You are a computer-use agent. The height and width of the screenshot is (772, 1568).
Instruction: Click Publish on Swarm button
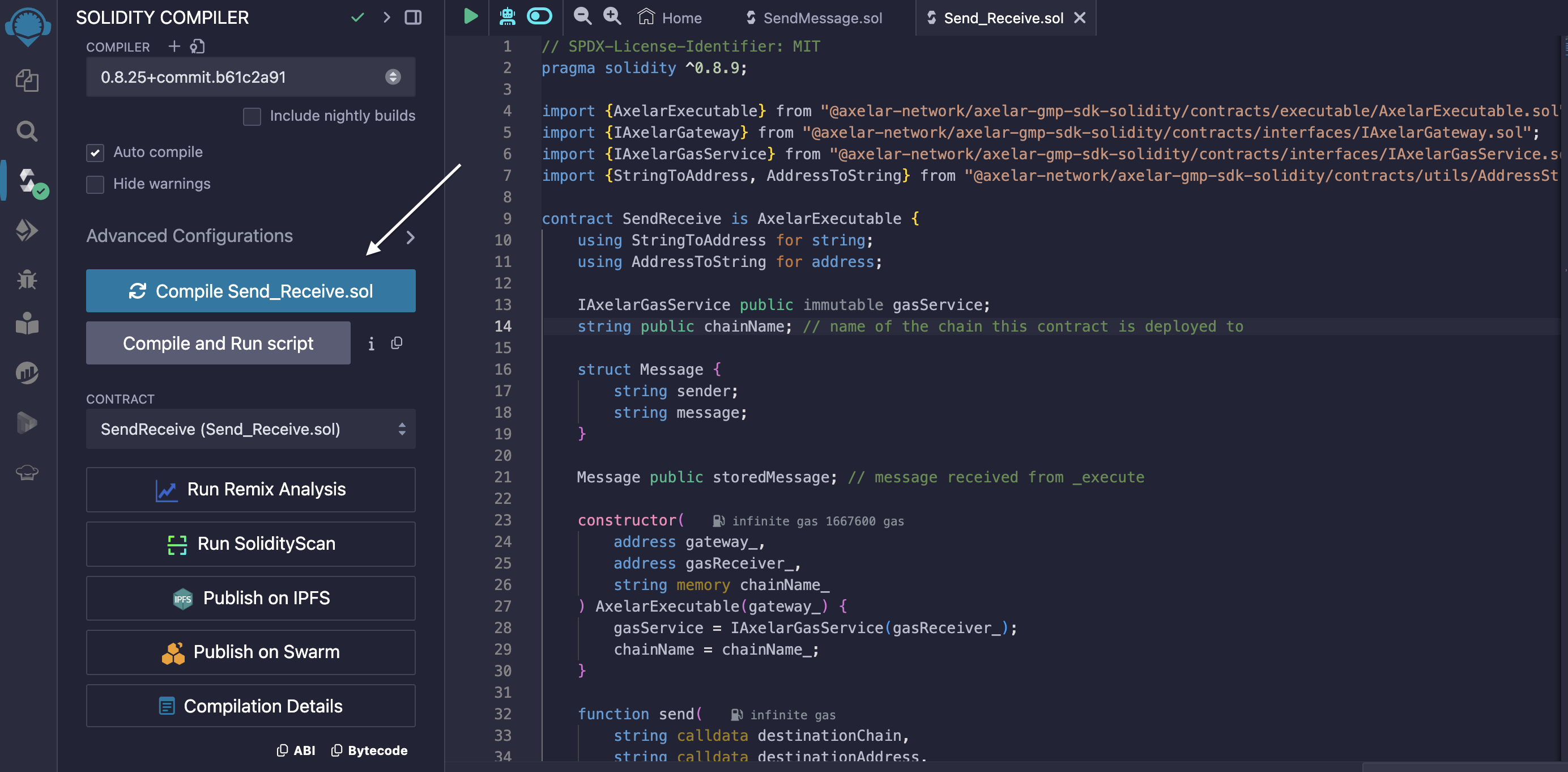point(251,652)
